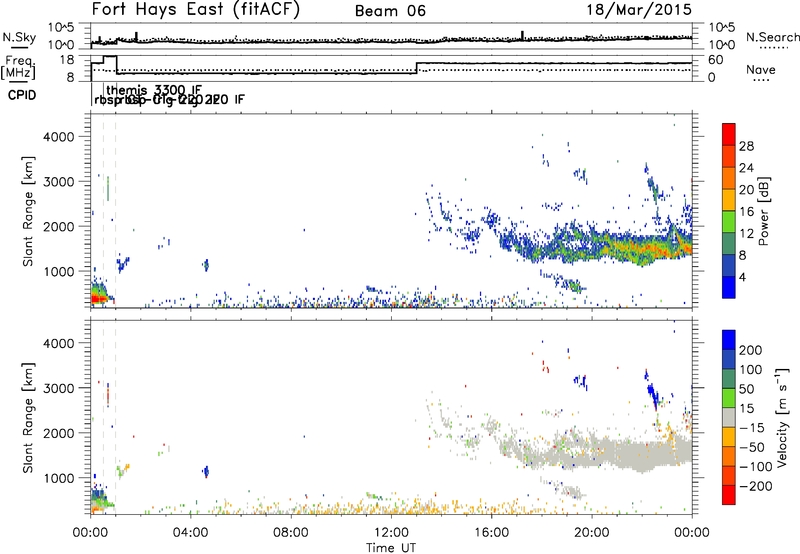Viewport: 800px width, 554px height.
Task: Click the "16:00" time tick label
Action: 491,533
